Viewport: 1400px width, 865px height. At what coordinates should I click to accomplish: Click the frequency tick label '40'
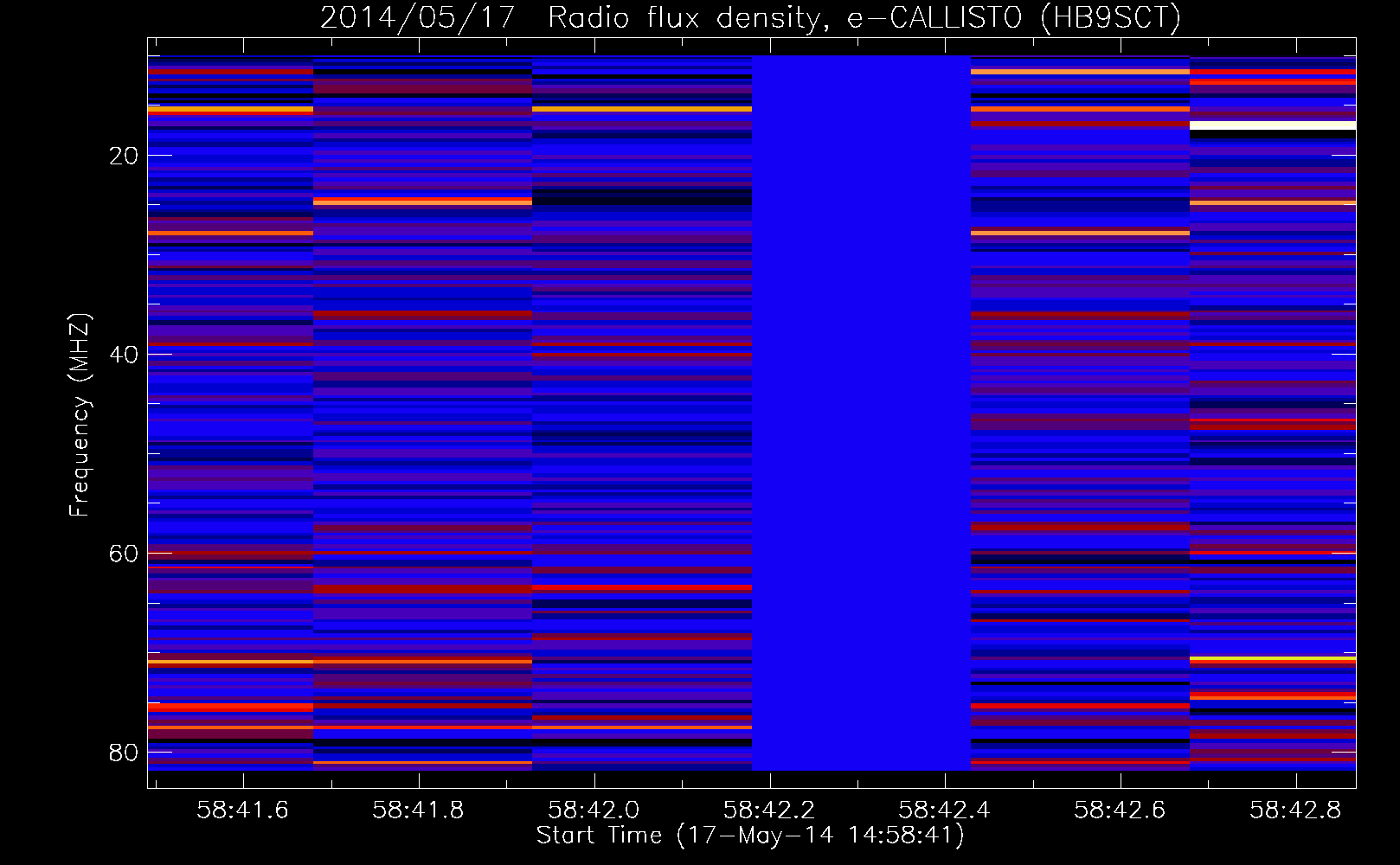pos(124,355)
